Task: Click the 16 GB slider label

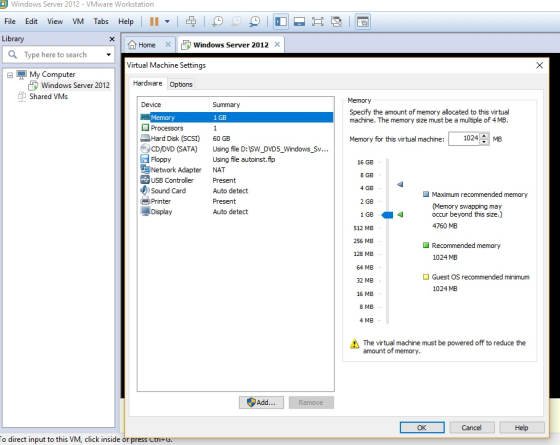Action: point(365,162)
